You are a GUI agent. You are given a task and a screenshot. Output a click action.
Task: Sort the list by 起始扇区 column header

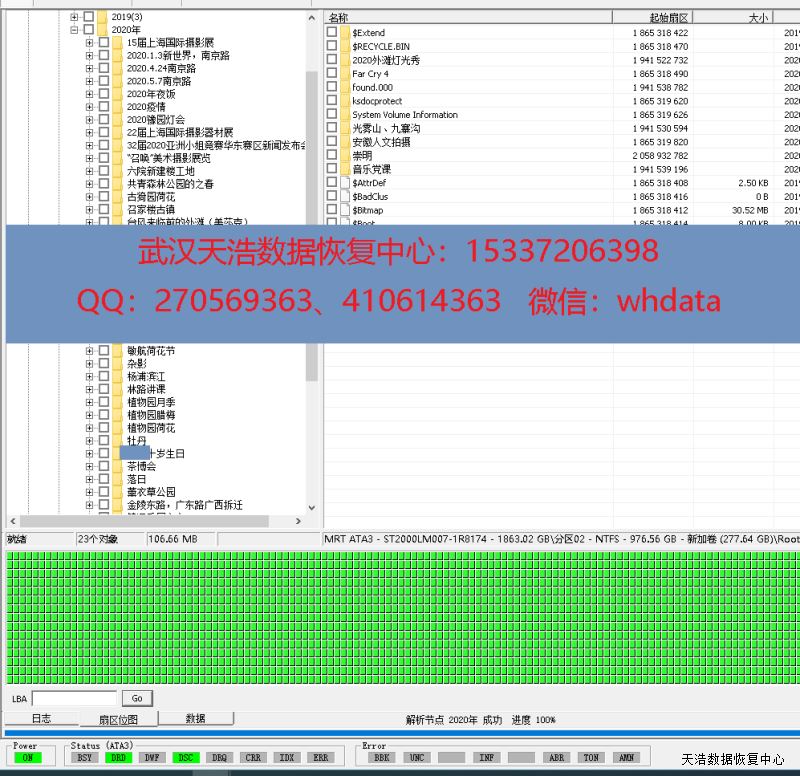tap(652, 17)
